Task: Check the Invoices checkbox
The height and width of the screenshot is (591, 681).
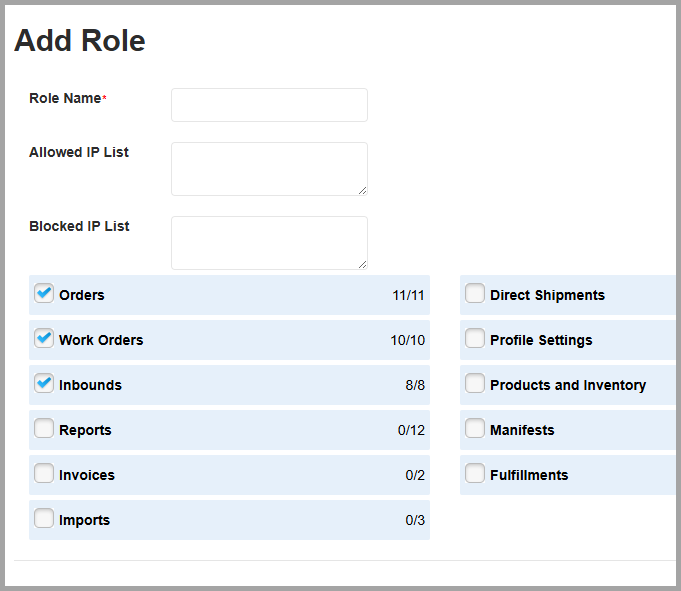Action: pos(44,474)
